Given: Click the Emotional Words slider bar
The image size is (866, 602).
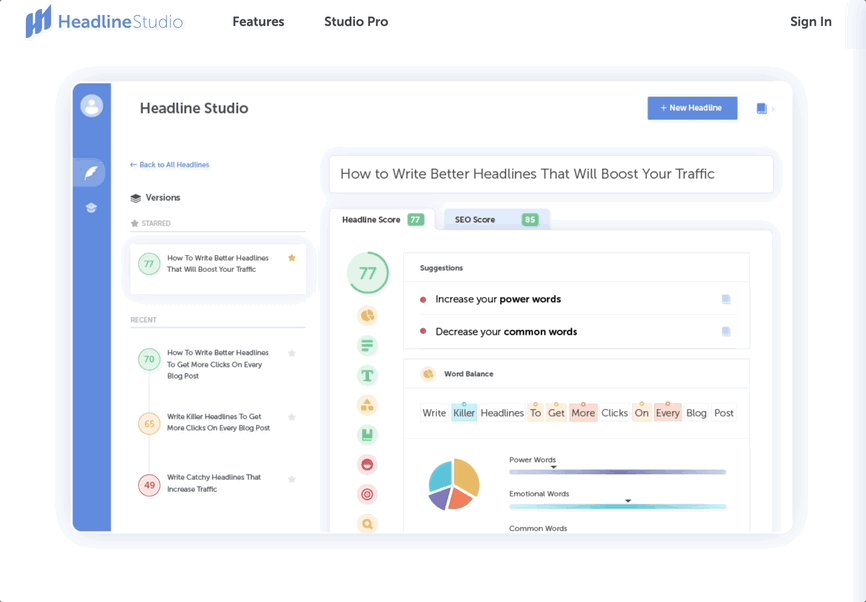Looking at the screenshot, I should pyautogui.click(x=617, y=506).
